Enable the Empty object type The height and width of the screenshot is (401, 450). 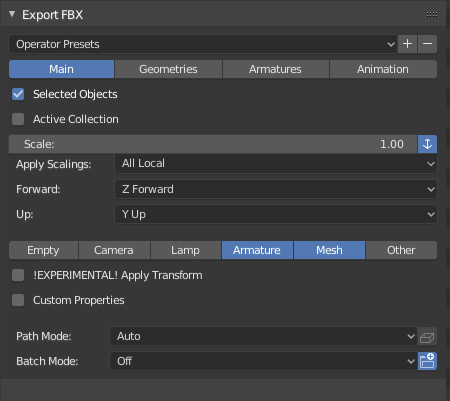click(x=43, y=250)
